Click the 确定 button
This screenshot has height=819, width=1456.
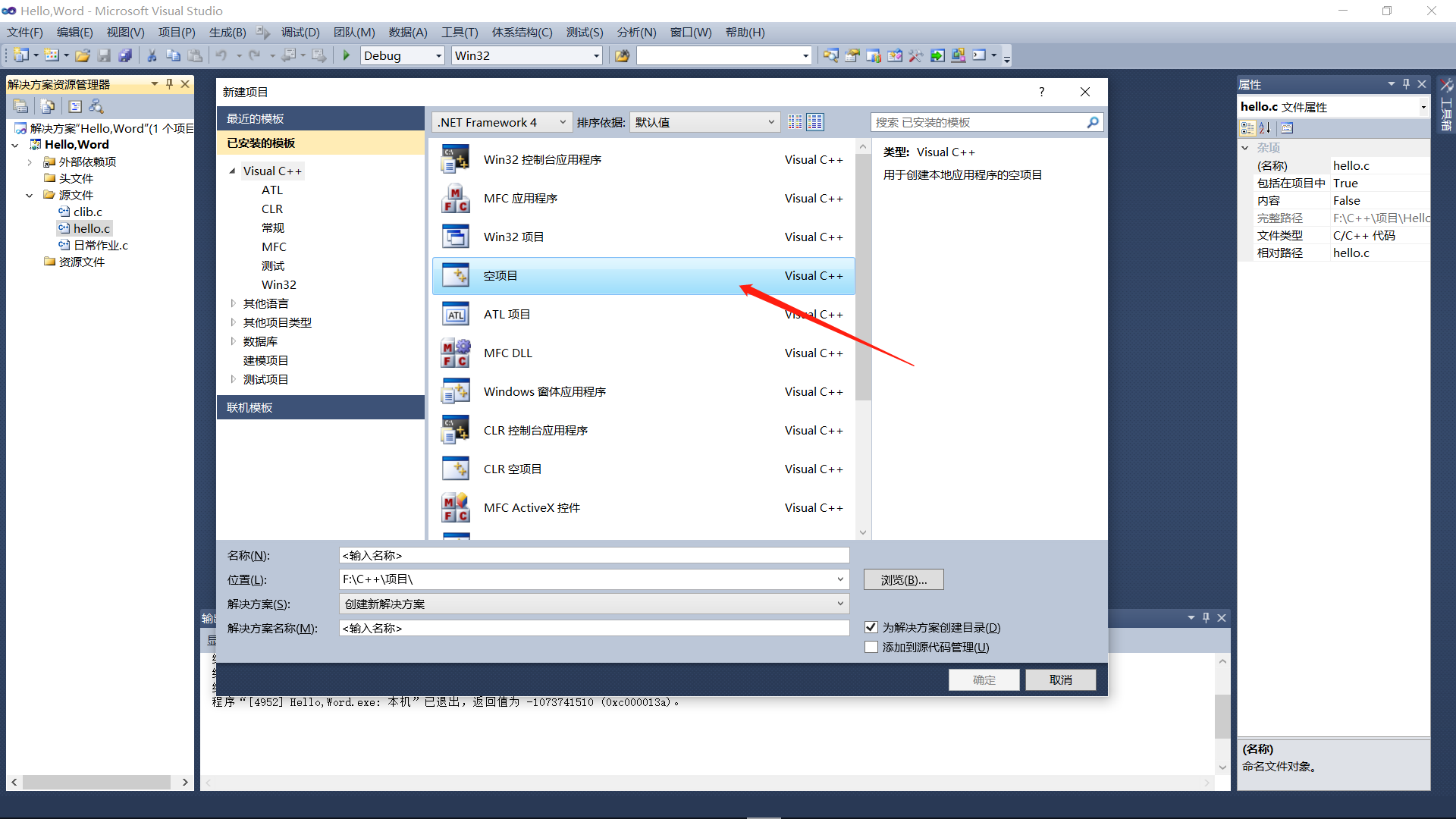coord(984,679)
